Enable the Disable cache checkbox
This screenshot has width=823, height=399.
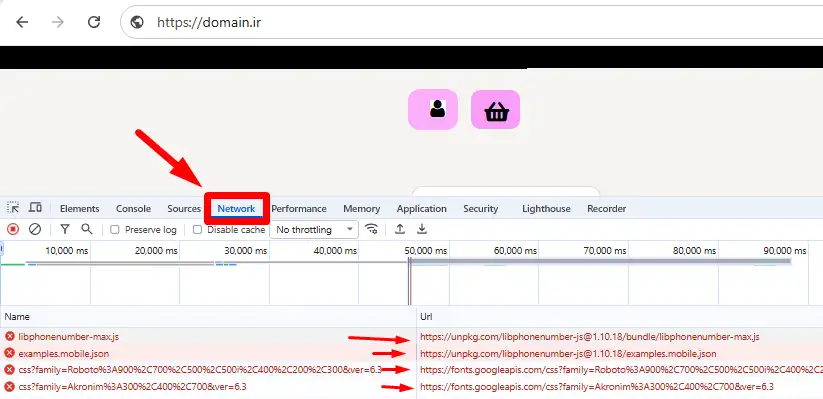click(x=197, y=229)
